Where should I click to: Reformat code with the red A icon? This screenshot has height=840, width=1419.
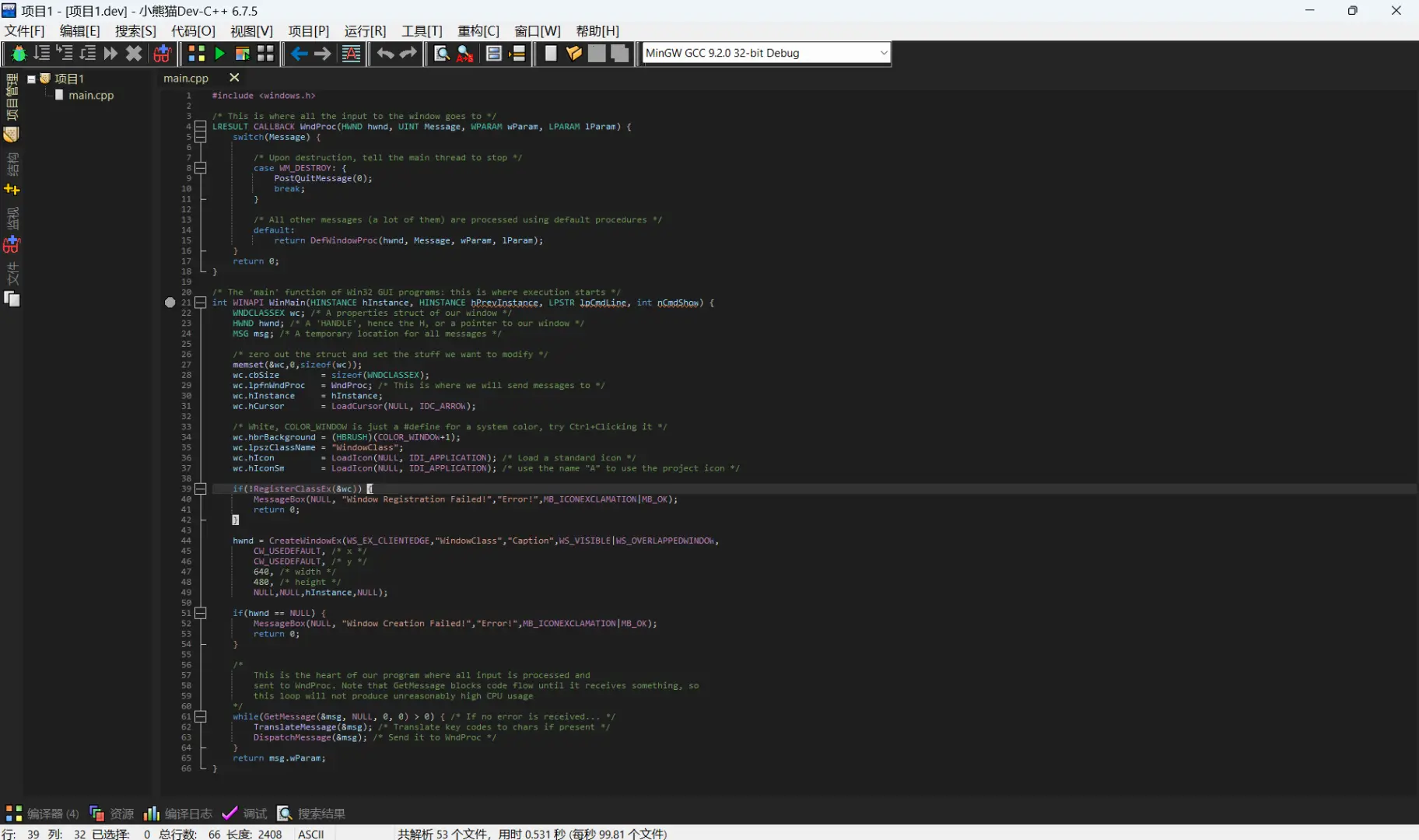tap(351, 53)
